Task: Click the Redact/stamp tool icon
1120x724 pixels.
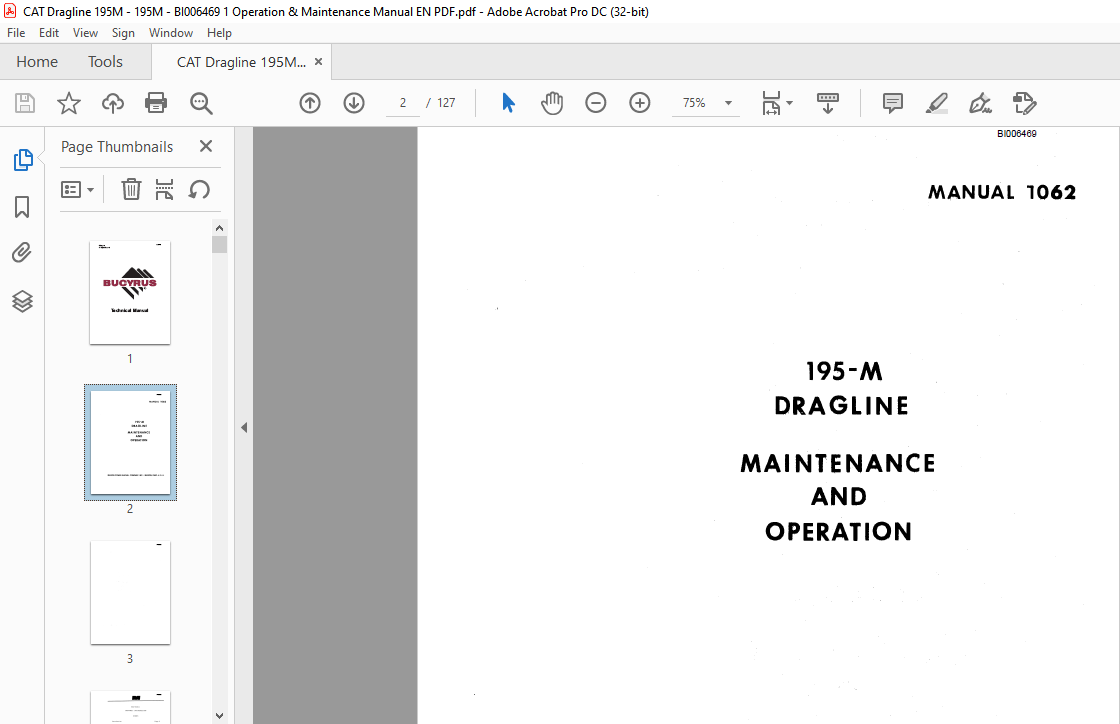Action: [x=1024, y=103]
